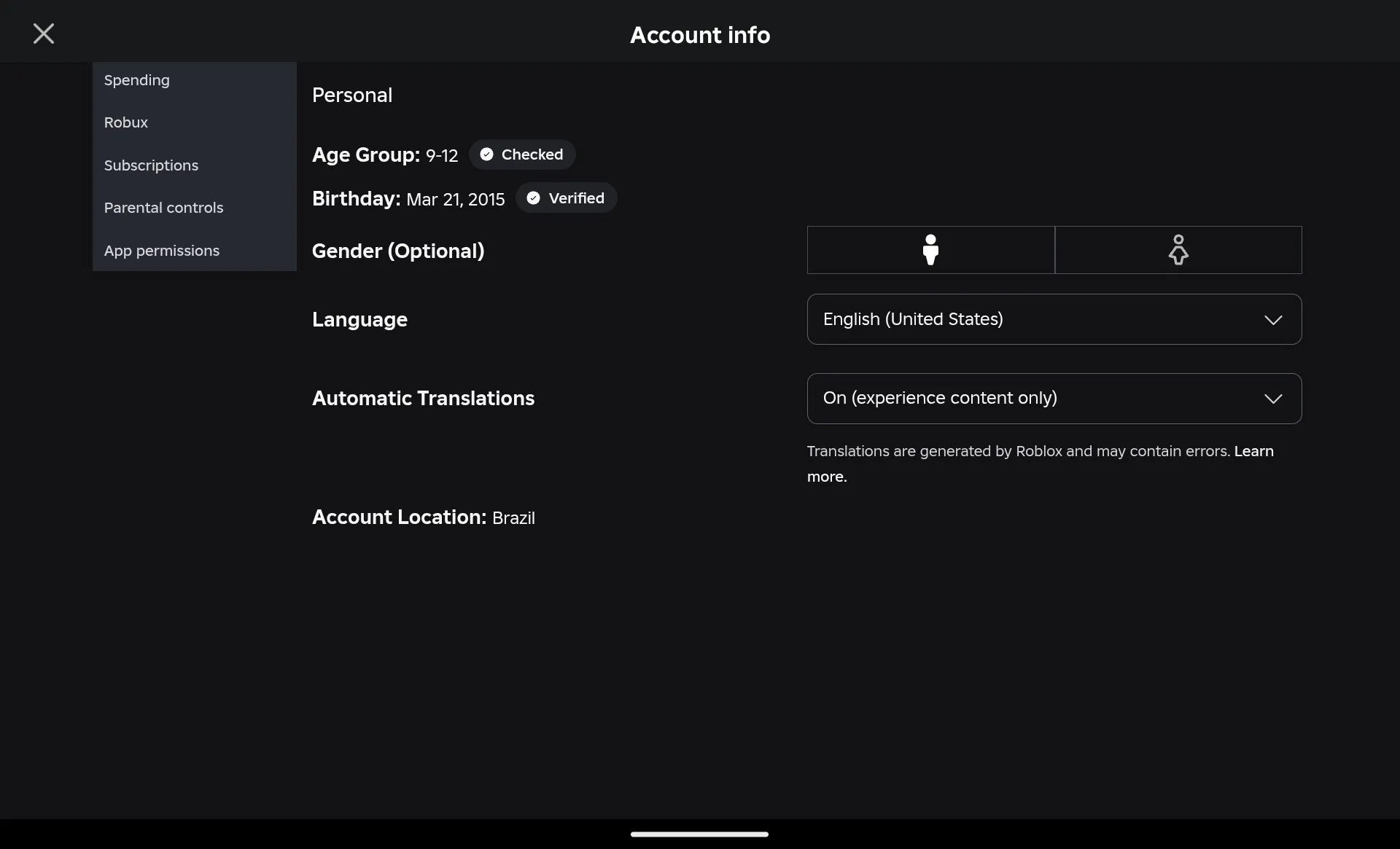Click the 'Automatic Translations' label

point(424,399)
